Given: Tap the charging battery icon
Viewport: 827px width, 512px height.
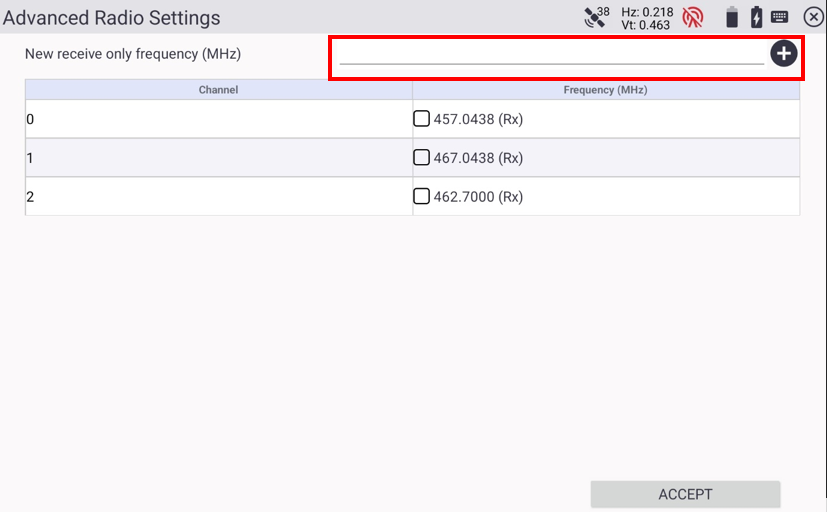Looking at the screenshot, I should [756, 17].
